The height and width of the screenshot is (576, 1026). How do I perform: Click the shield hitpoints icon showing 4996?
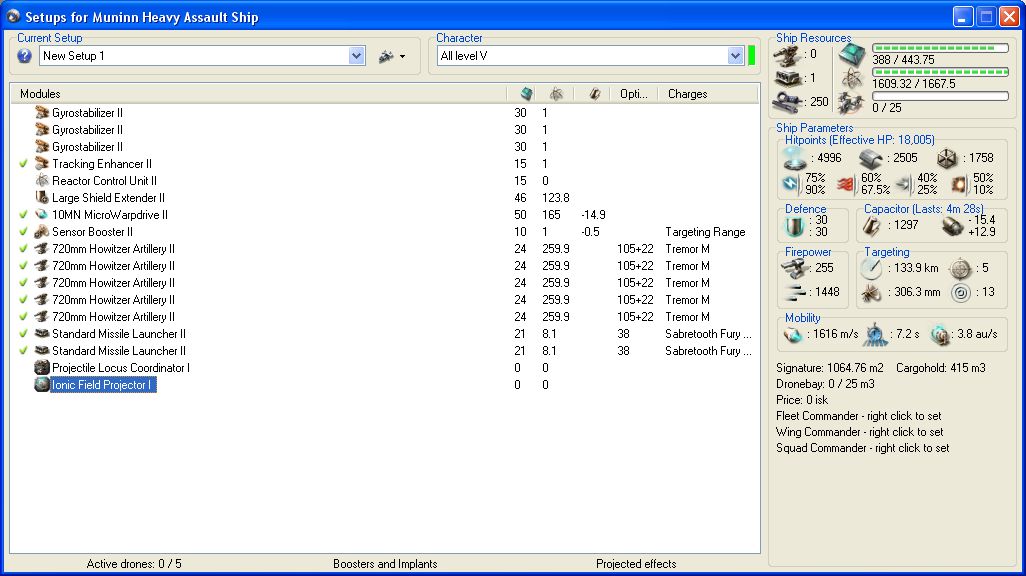tap(795, 158)
